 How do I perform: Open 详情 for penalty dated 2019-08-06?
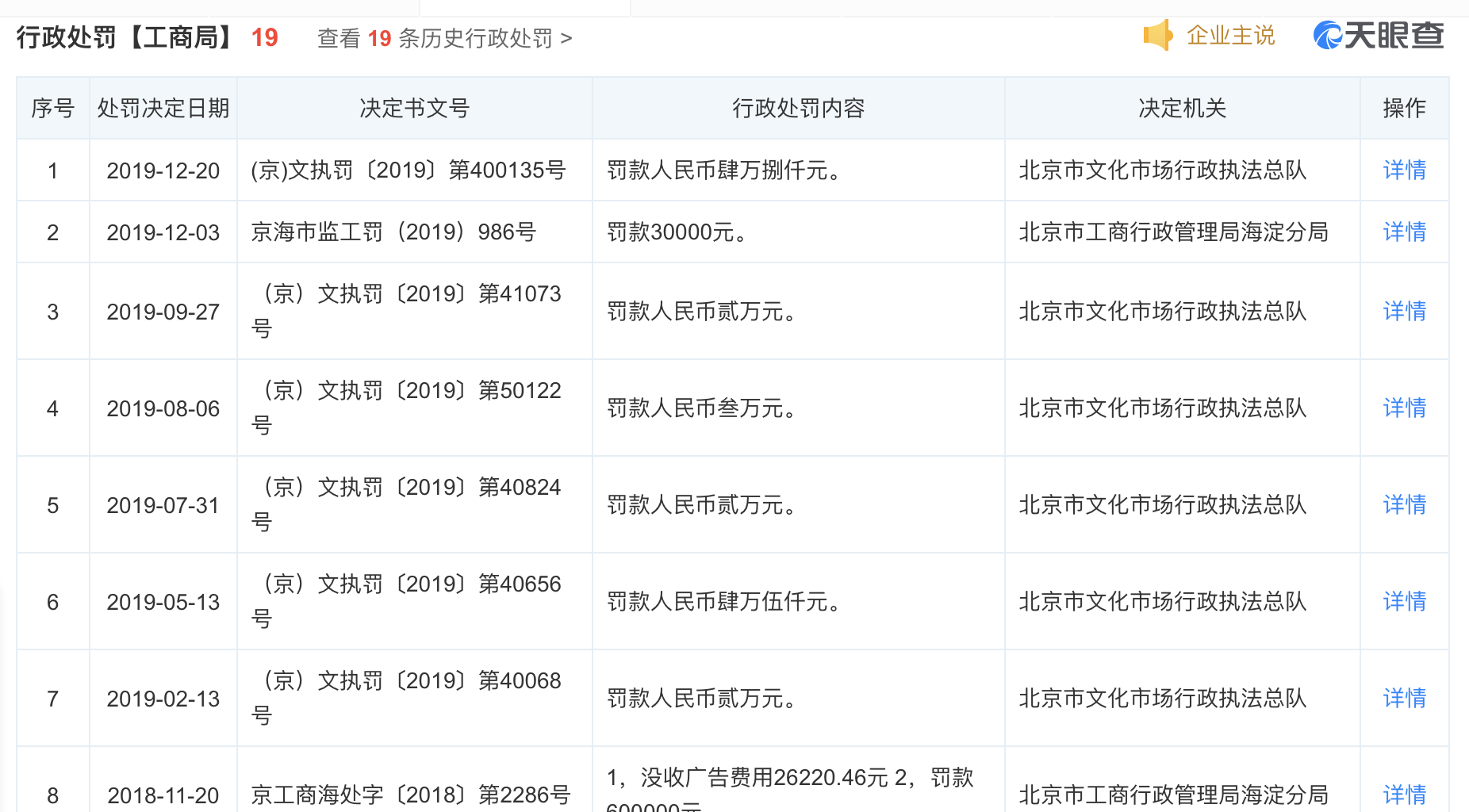pyautogui.click(x=1404, y=408)
